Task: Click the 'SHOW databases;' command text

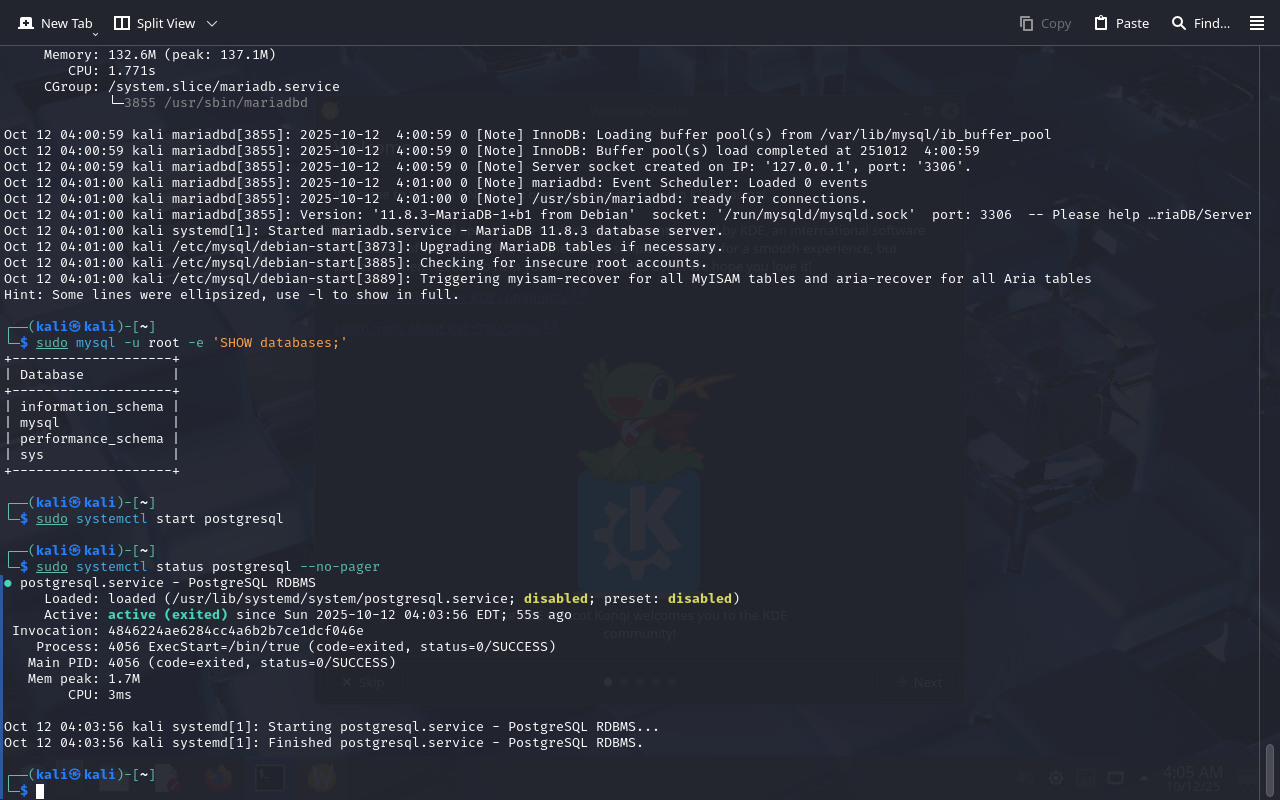Action: pos(283,343)
